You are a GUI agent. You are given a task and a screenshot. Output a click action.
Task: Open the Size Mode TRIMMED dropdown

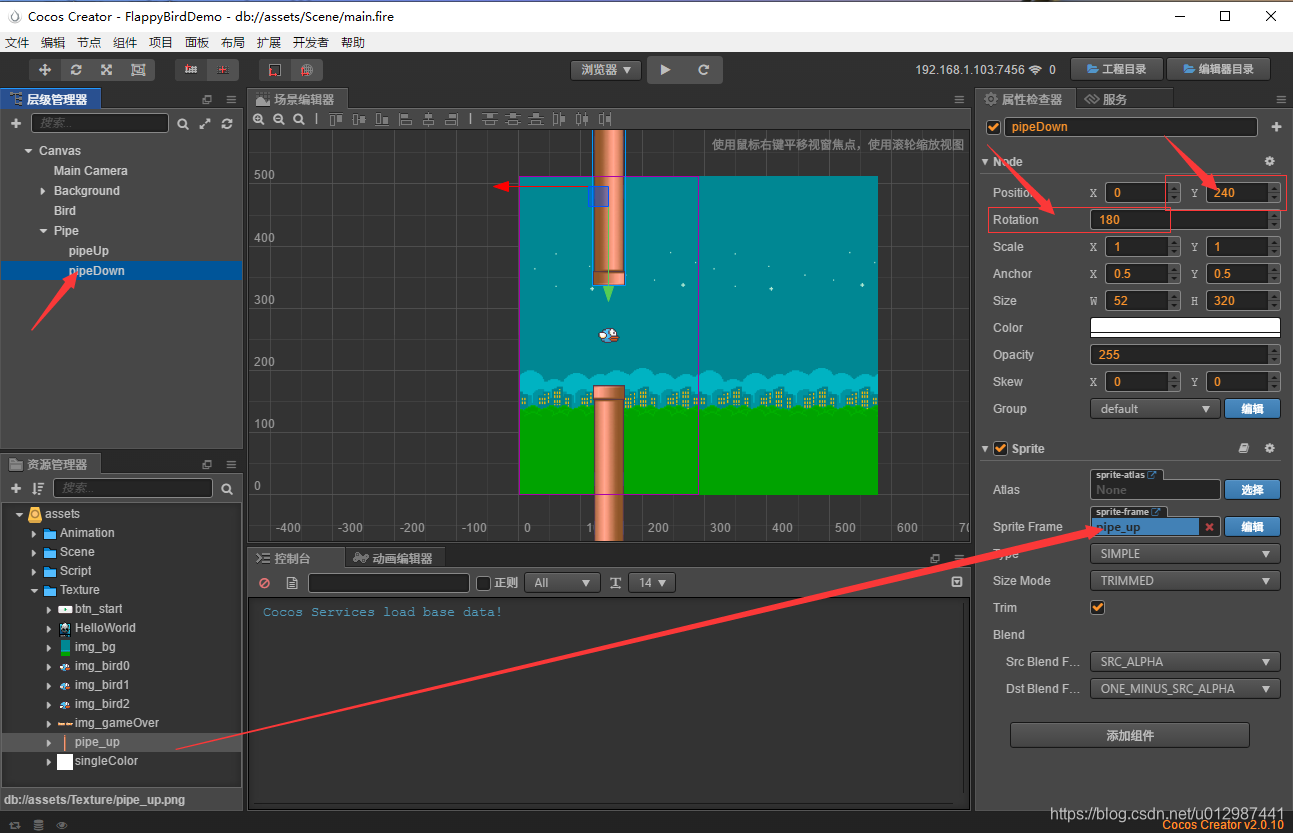click(1185, 580)
